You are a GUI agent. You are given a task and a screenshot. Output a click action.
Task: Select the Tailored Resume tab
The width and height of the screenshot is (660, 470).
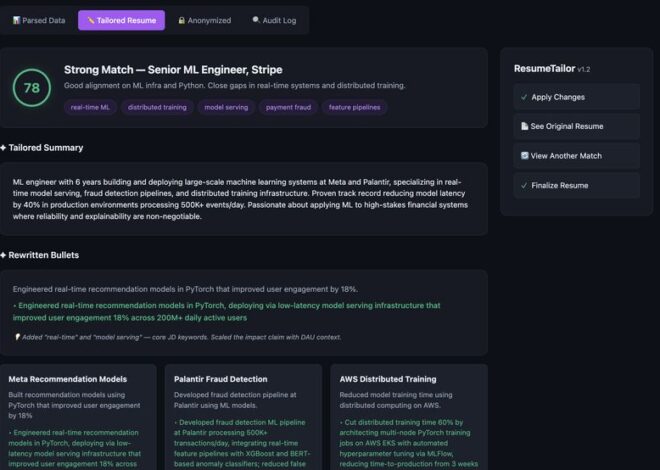coord(121,20)
